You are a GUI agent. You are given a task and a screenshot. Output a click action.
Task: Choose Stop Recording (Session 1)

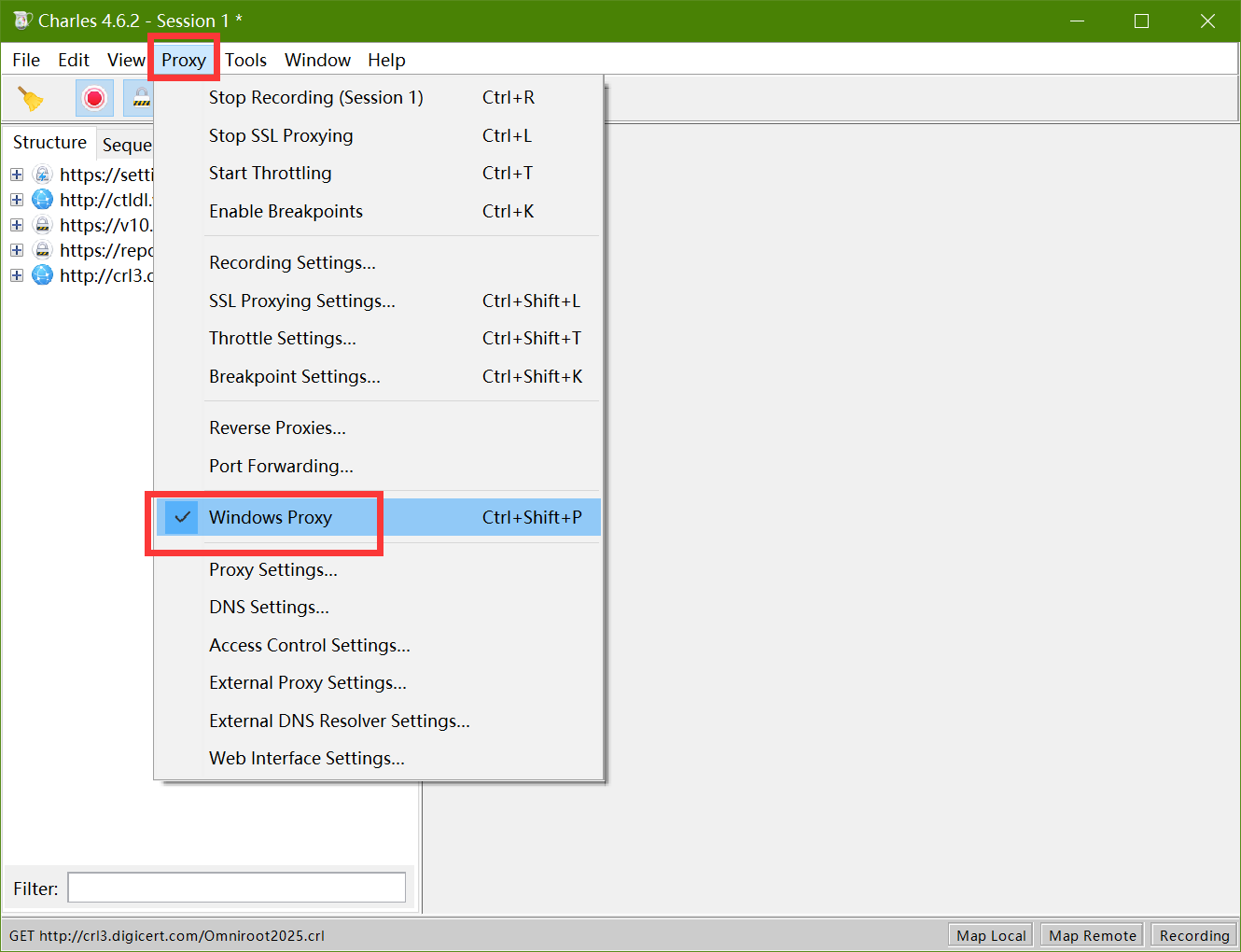(378, 97)
